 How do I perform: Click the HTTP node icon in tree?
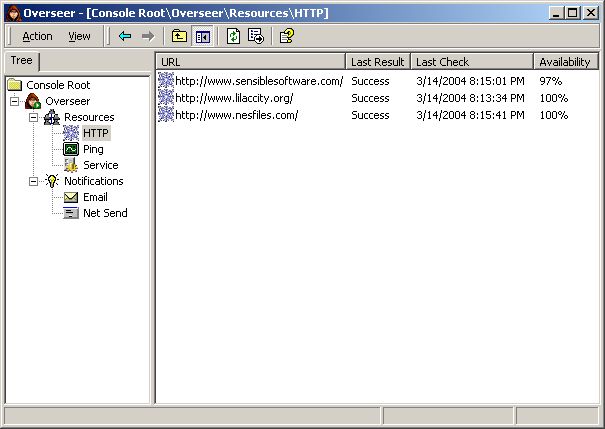click(71, 133)
